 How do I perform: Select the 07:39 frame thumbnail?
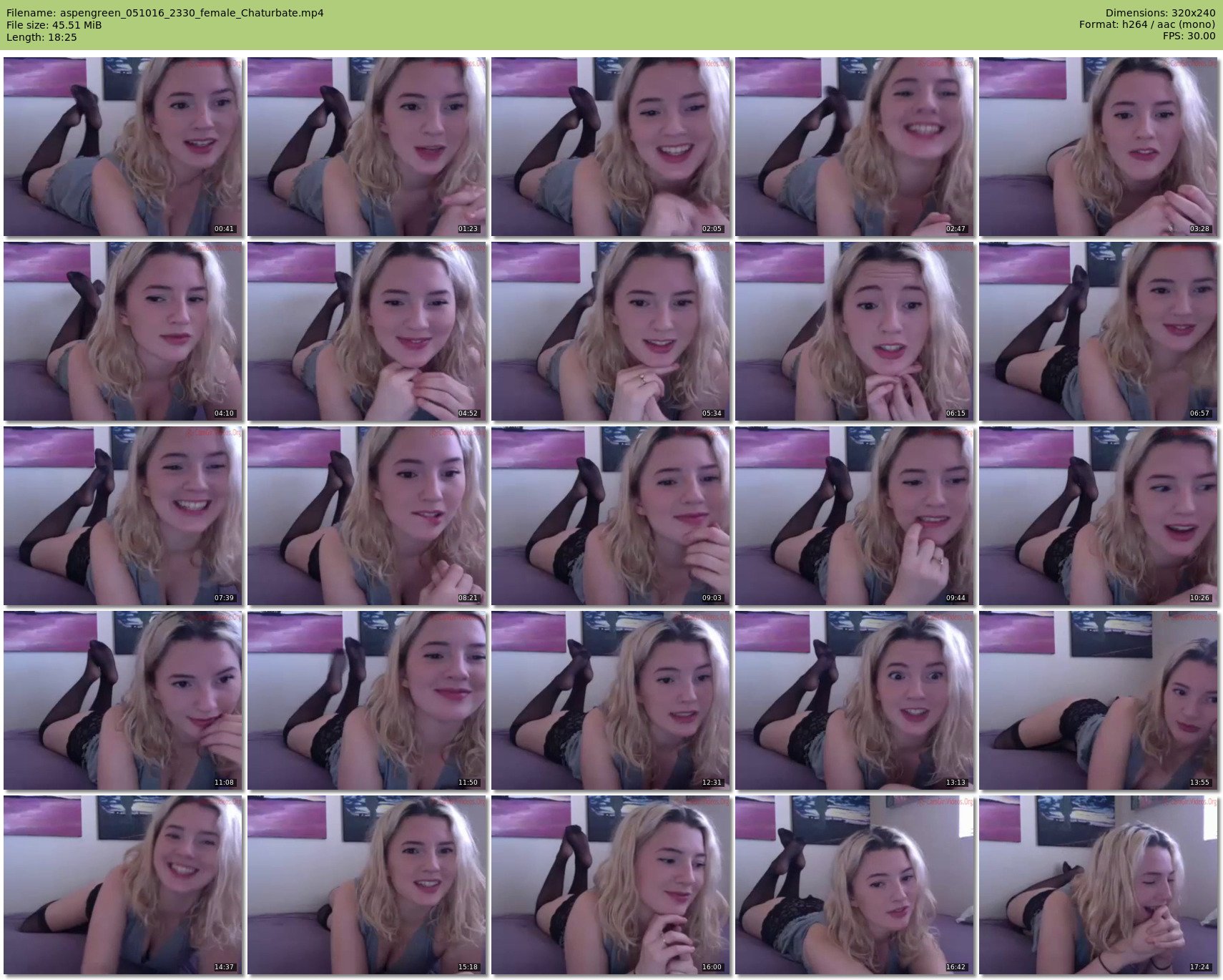[x=122, y=516]
